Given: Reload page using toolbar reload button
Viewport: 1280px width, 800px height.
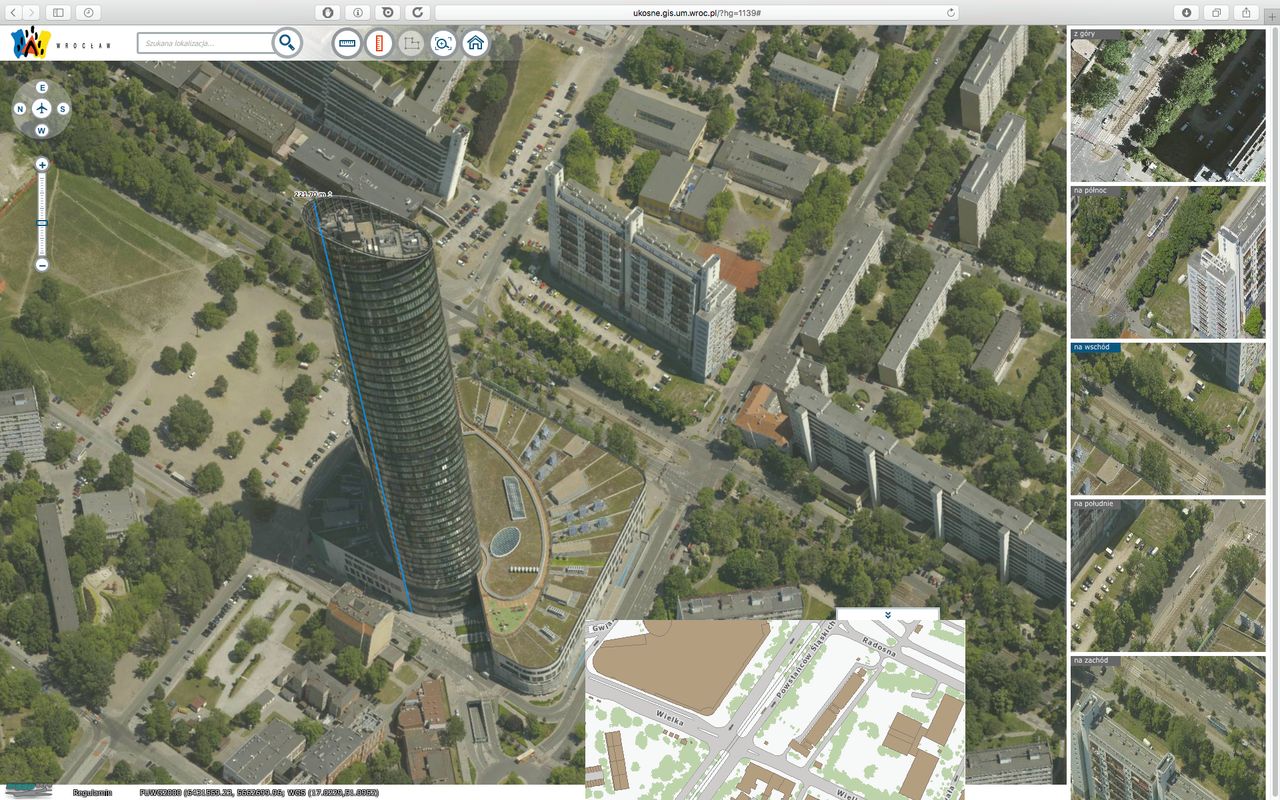Looking at the screenshot, I should [417, 13].
